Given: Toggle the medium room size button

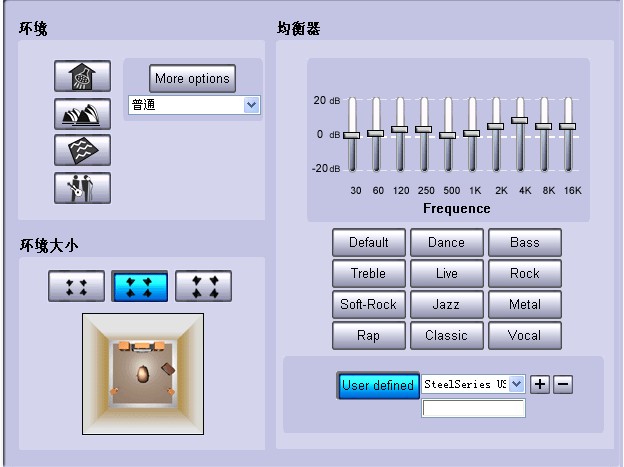Looking at the screenshot, I should 140,287.
